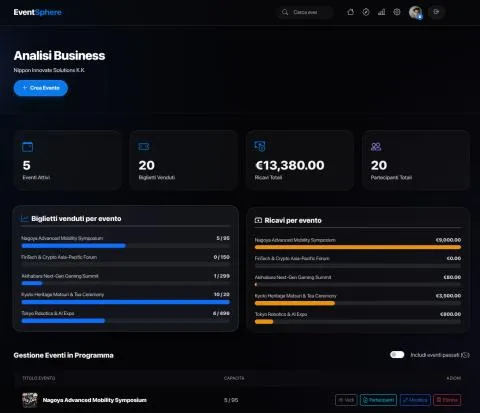Click money icon beside Ricavi per evento
Screen dimensions: 480x413
[x=258, y=220]
